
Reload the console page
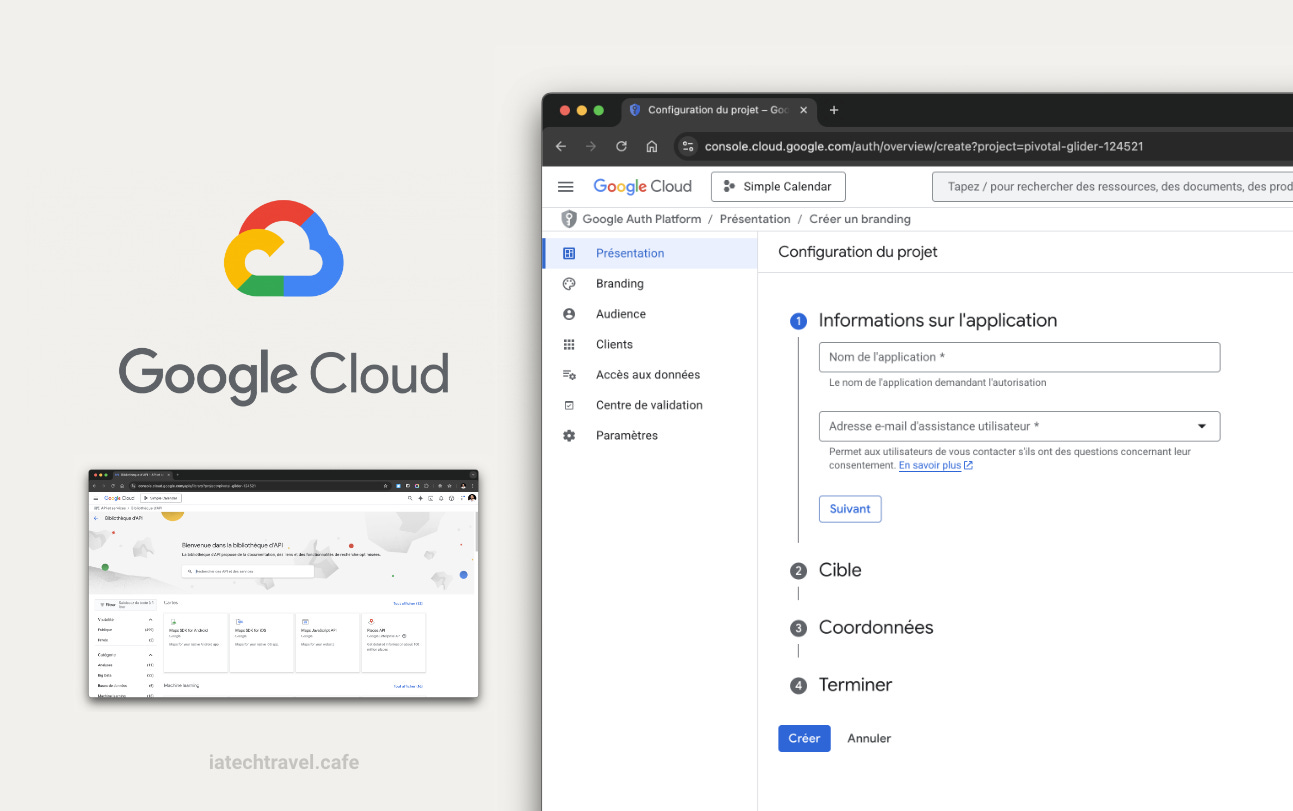tap(621, 146)
